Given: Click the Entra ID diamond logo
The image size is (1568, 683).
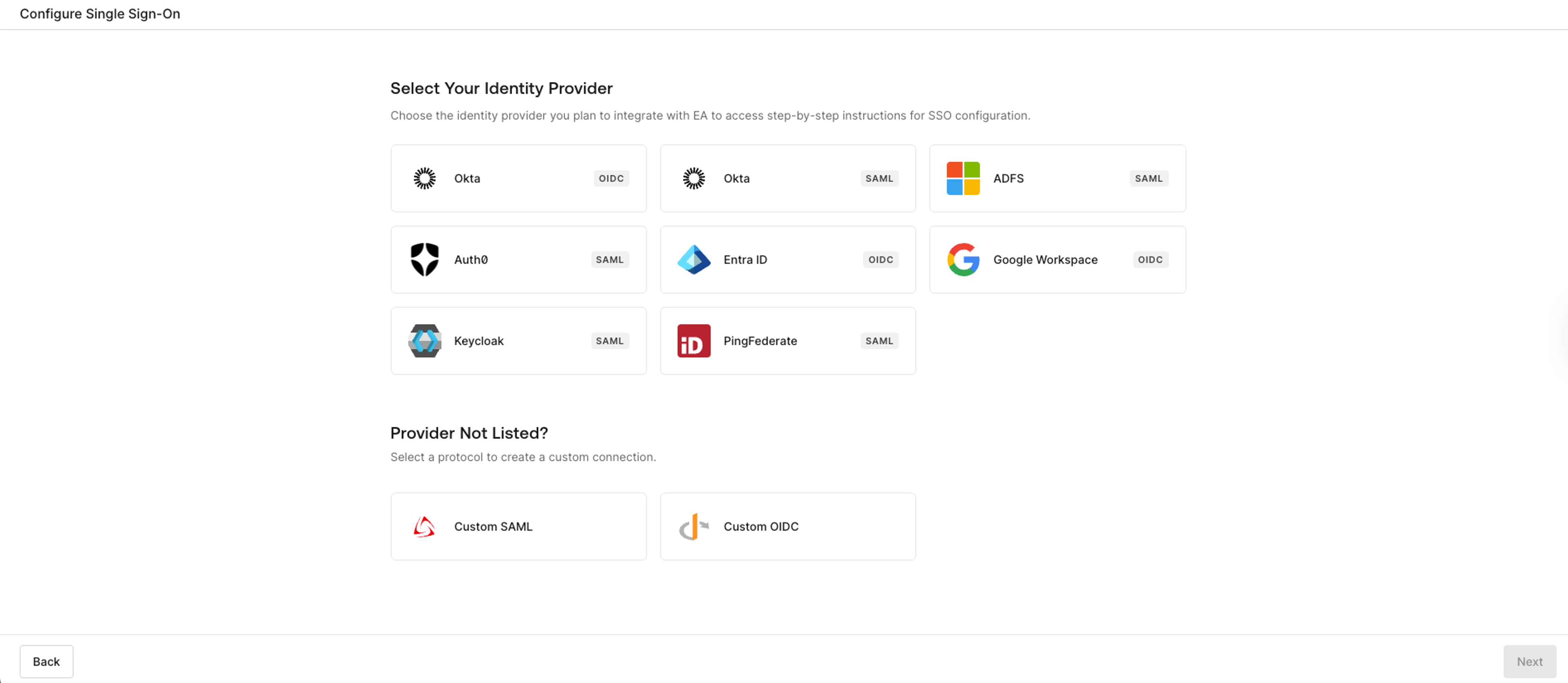Looking at the screenshot, I should 694,259.
